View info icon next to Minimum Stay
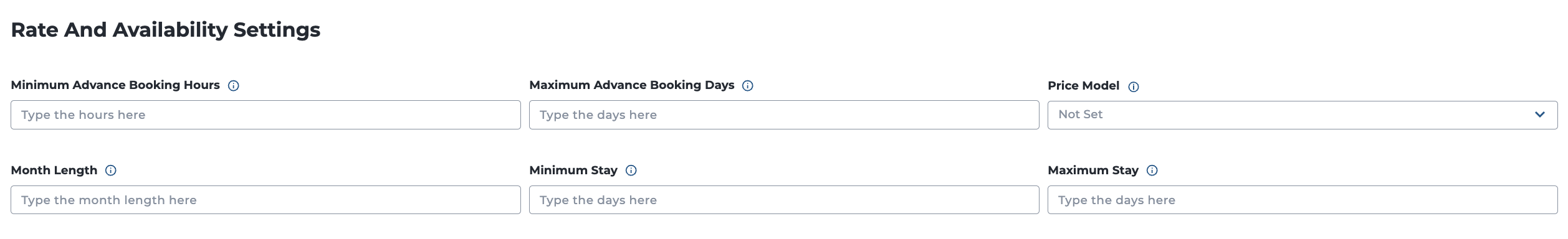1568x239 pixels. point(631,171)
